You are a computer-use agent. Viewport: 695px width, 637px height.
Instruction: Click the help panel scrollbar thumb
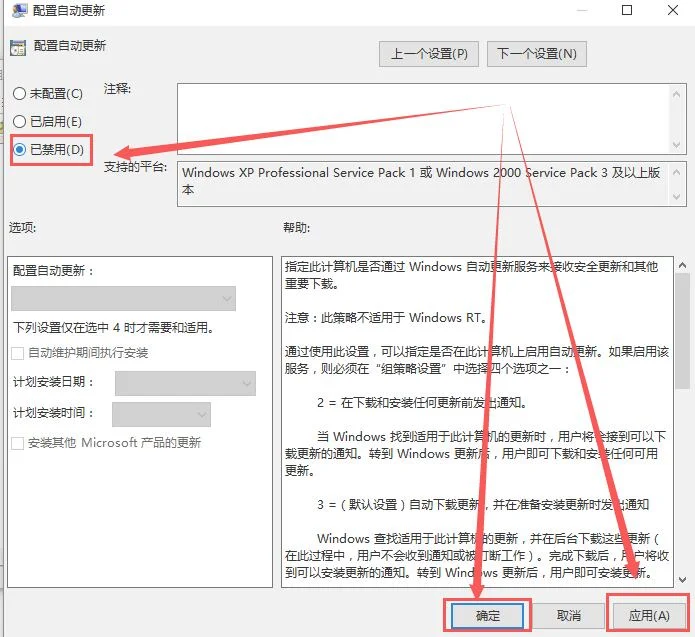(x=683, y=331)
